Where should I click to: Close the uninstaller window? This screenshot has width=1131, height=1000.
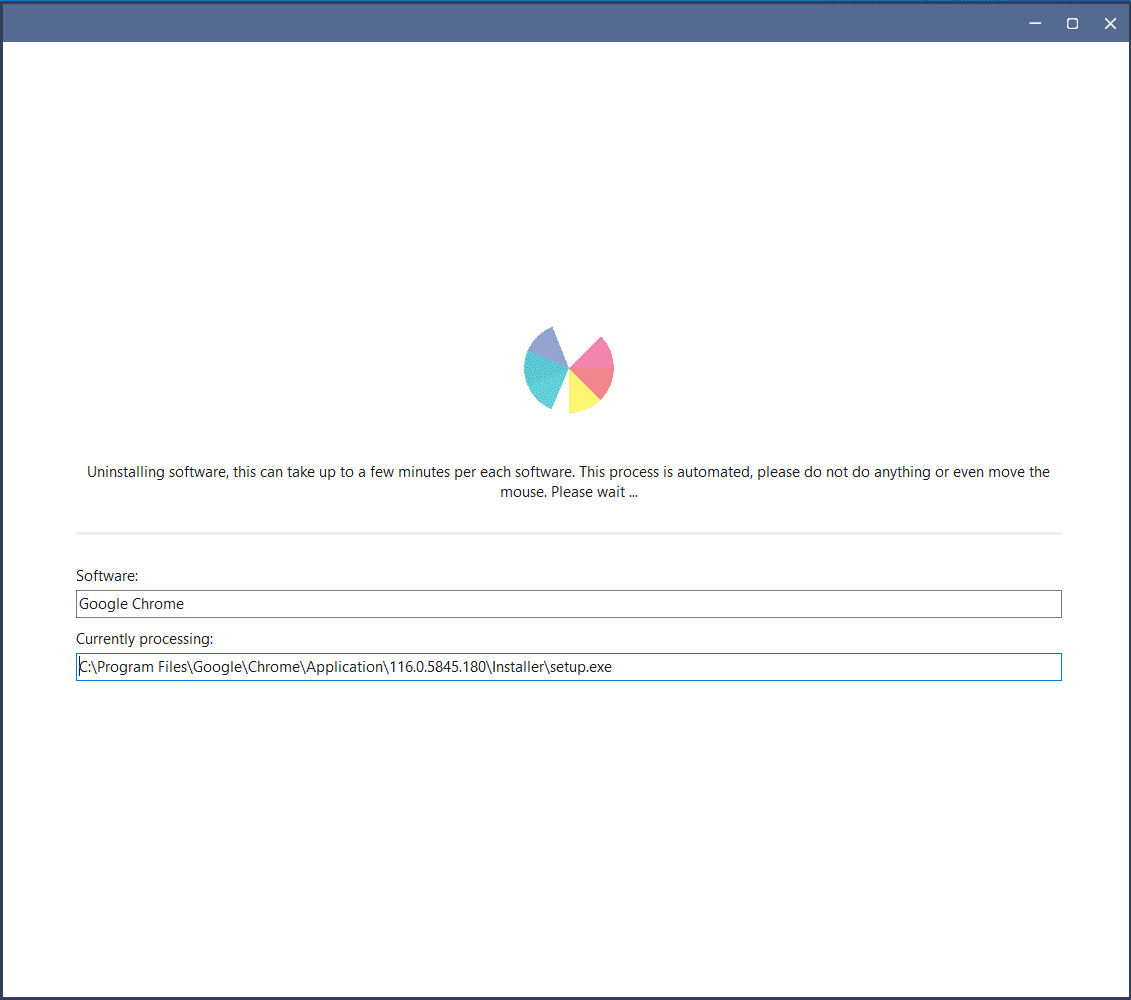1110,23
